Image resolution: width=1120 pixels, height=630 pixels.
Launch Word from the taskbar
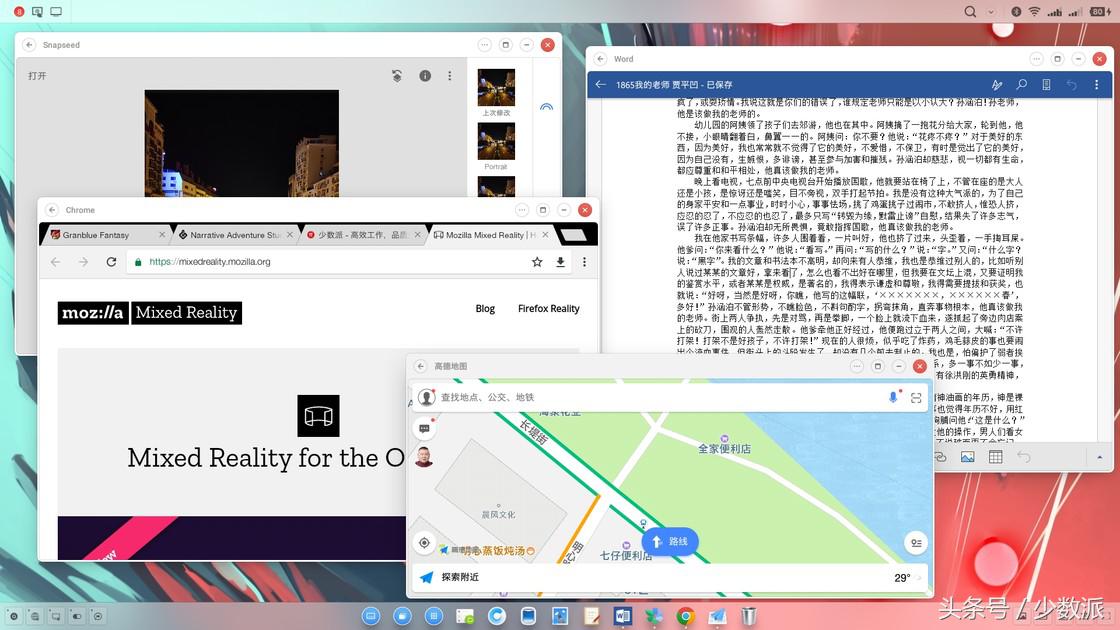[623, 617]
